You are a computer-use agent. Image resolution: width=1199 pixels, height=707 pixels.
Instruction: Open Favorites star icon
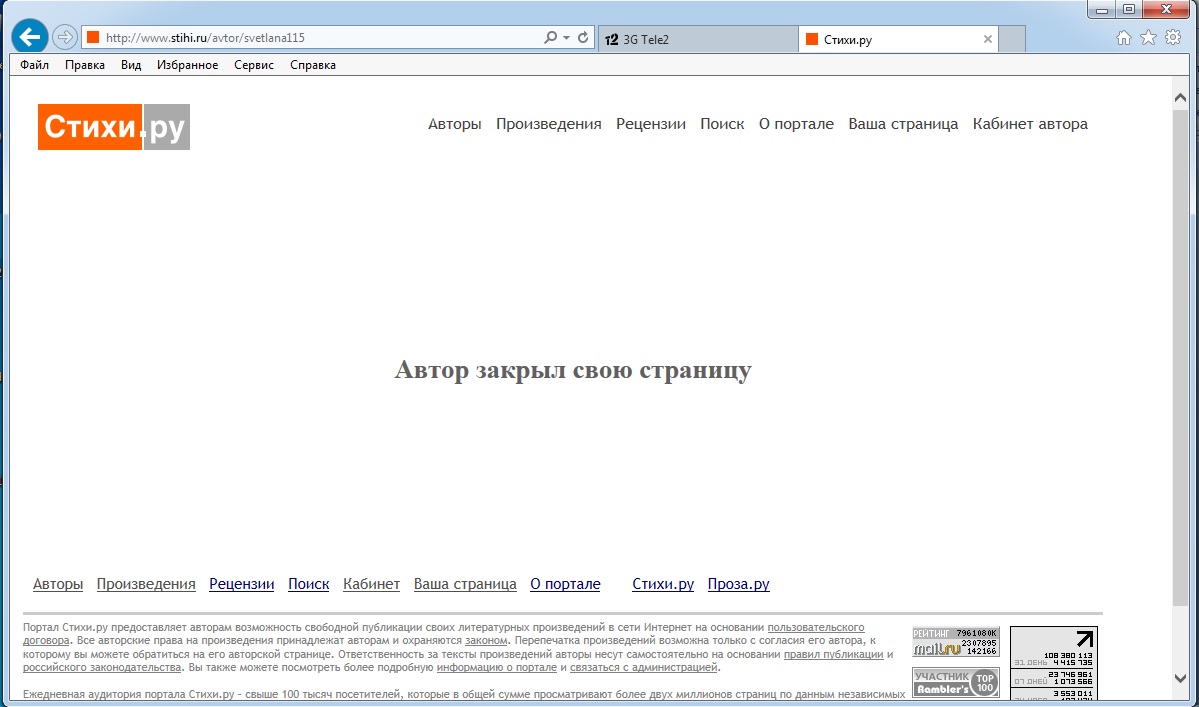1148,38
